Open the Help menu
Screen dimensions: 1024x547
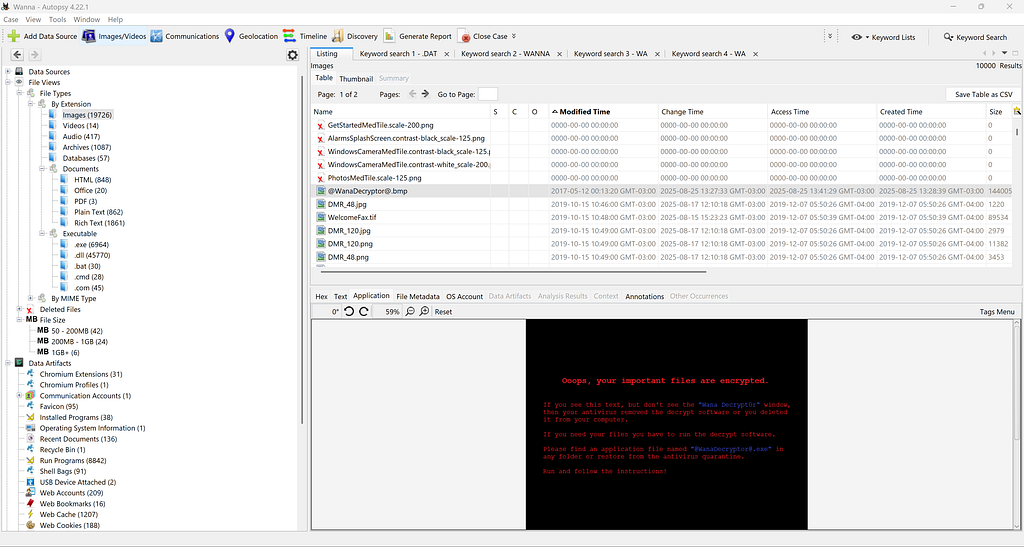coord(115,20)
